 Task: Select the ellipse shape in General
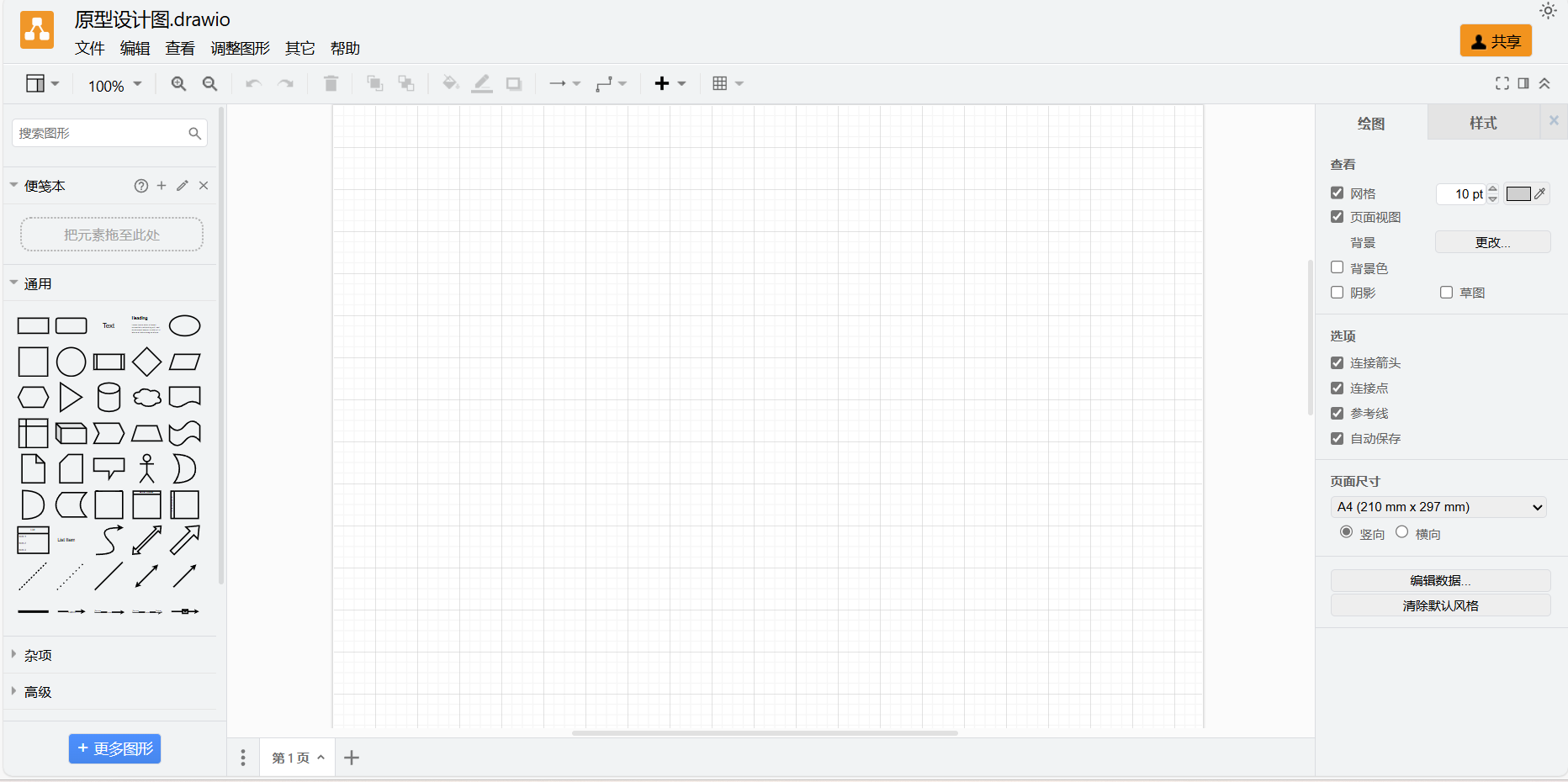point(185,325)
